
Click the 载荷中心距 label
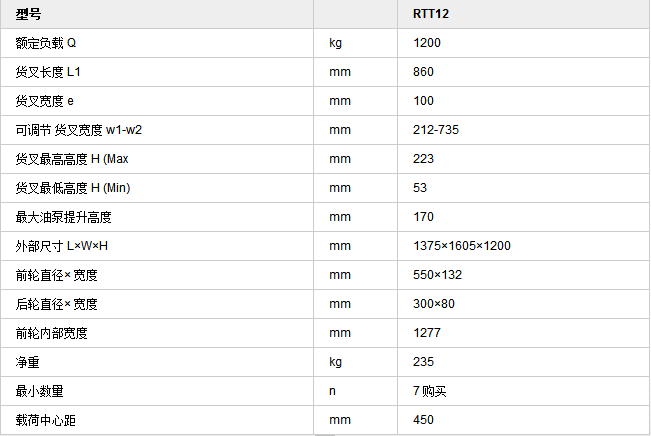pyautogui.click(x=46, y=420)
